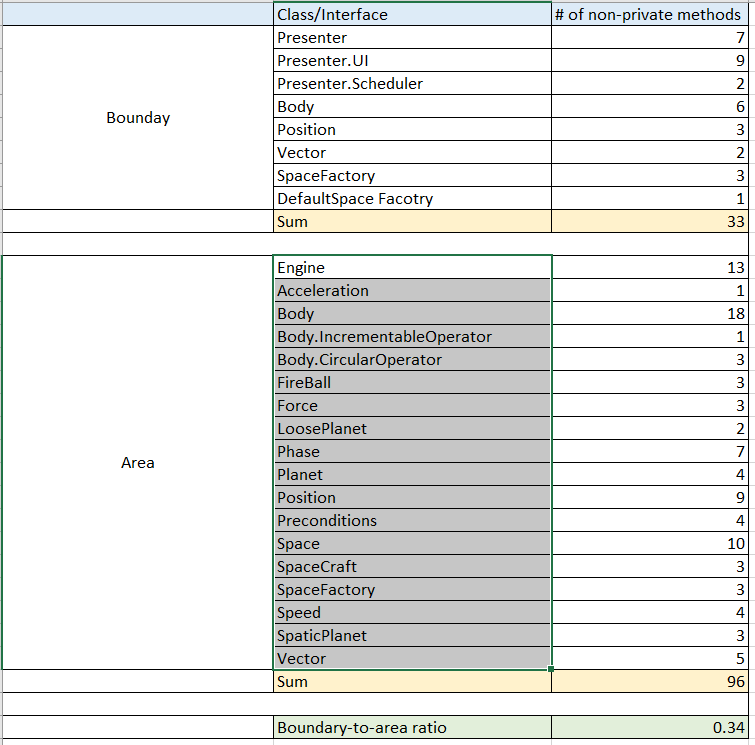This screenshot has height=745, width=755.
Task: Click the Presenter.UI cell
Action: coord(412,61)
